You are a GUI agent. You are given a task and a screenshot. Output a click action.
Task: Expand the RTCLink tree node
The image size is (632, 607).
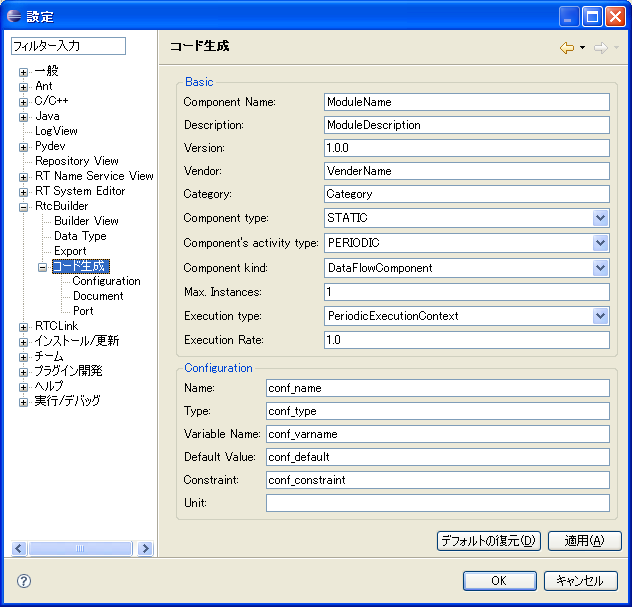pos(23,327)
